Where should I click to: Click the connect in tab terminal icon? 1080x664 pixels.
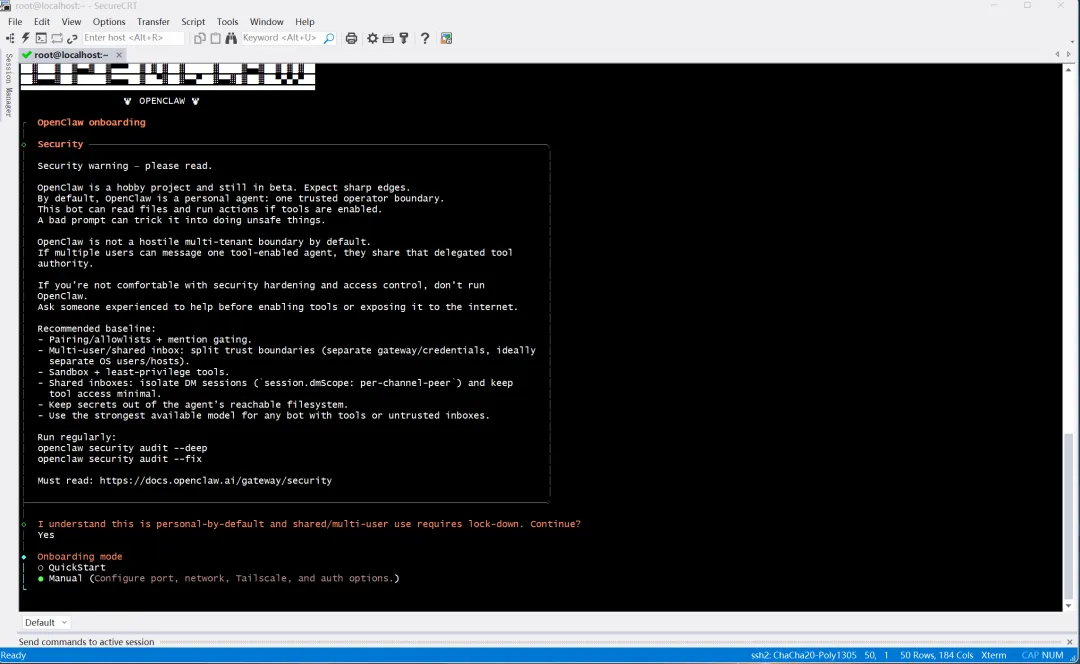[41, 39]
